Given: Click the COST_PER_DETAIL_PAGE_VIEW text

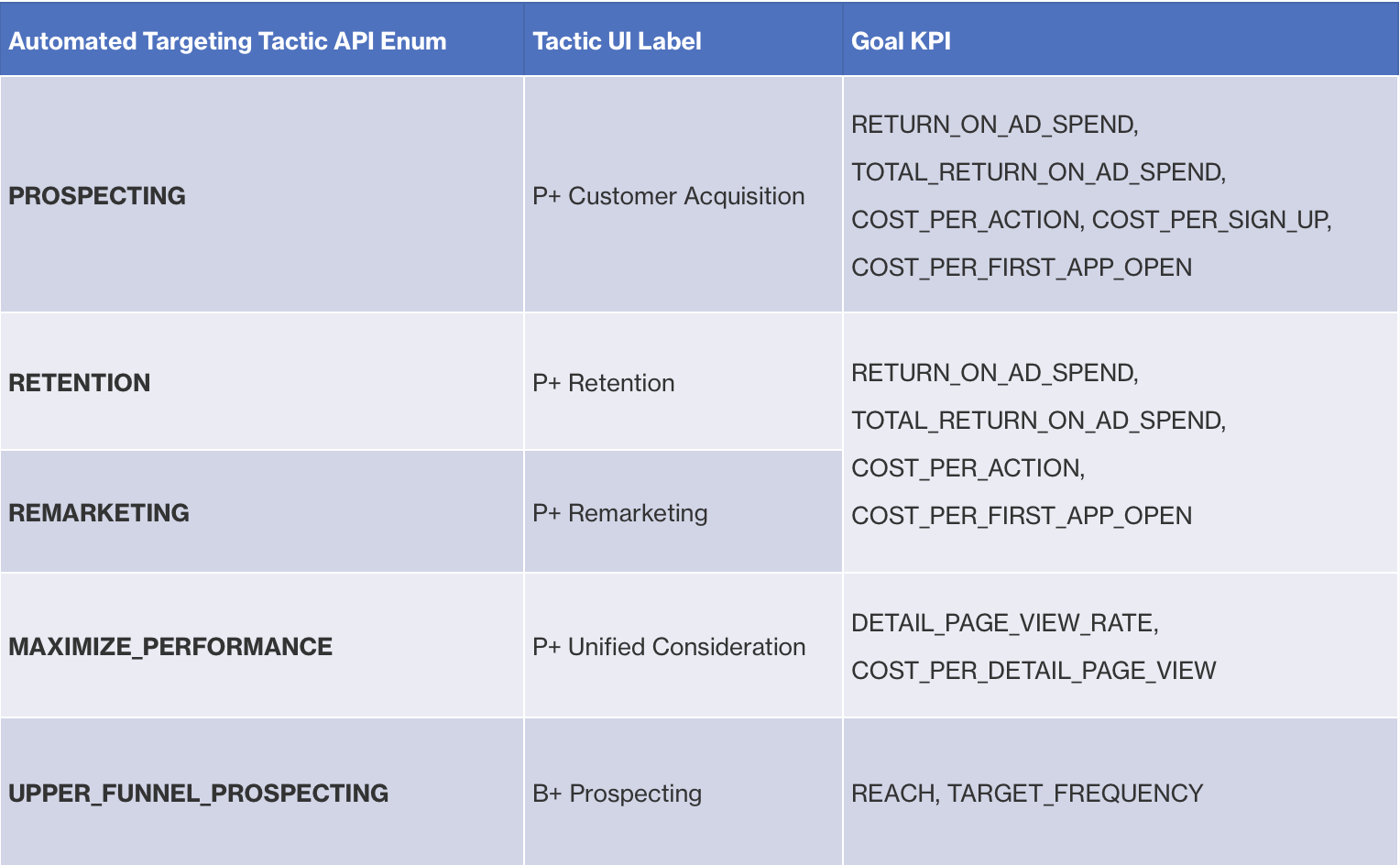Looking at the screenshot, I should 1033,671.
